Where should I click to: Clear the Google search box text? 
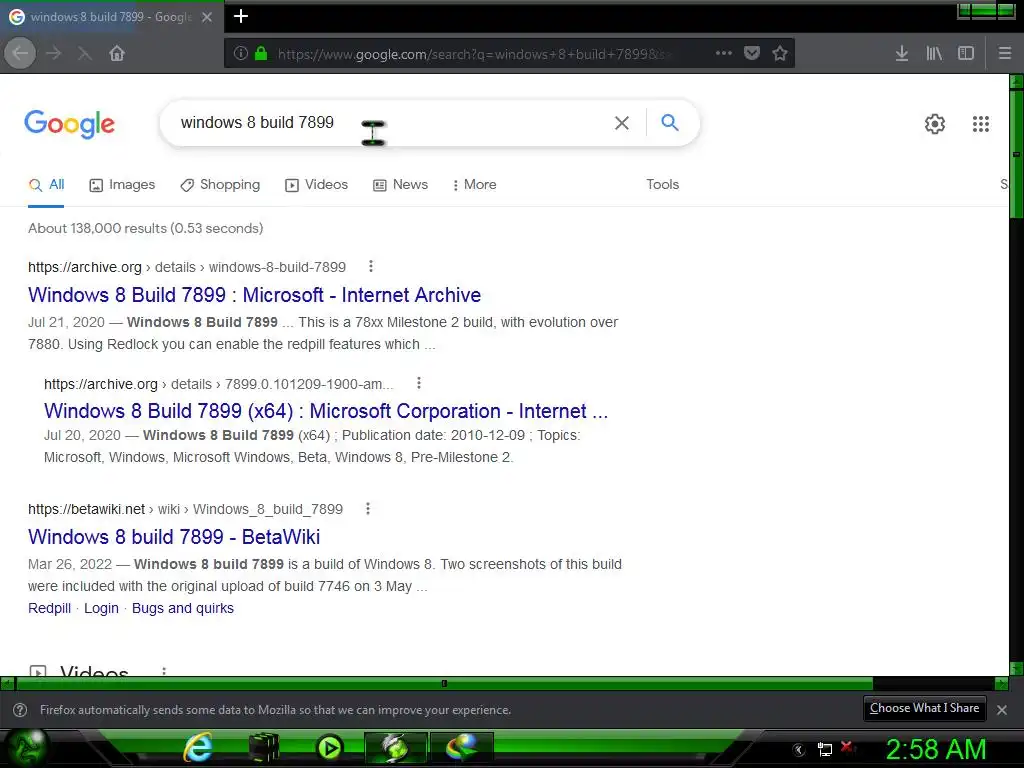[622, 123]
